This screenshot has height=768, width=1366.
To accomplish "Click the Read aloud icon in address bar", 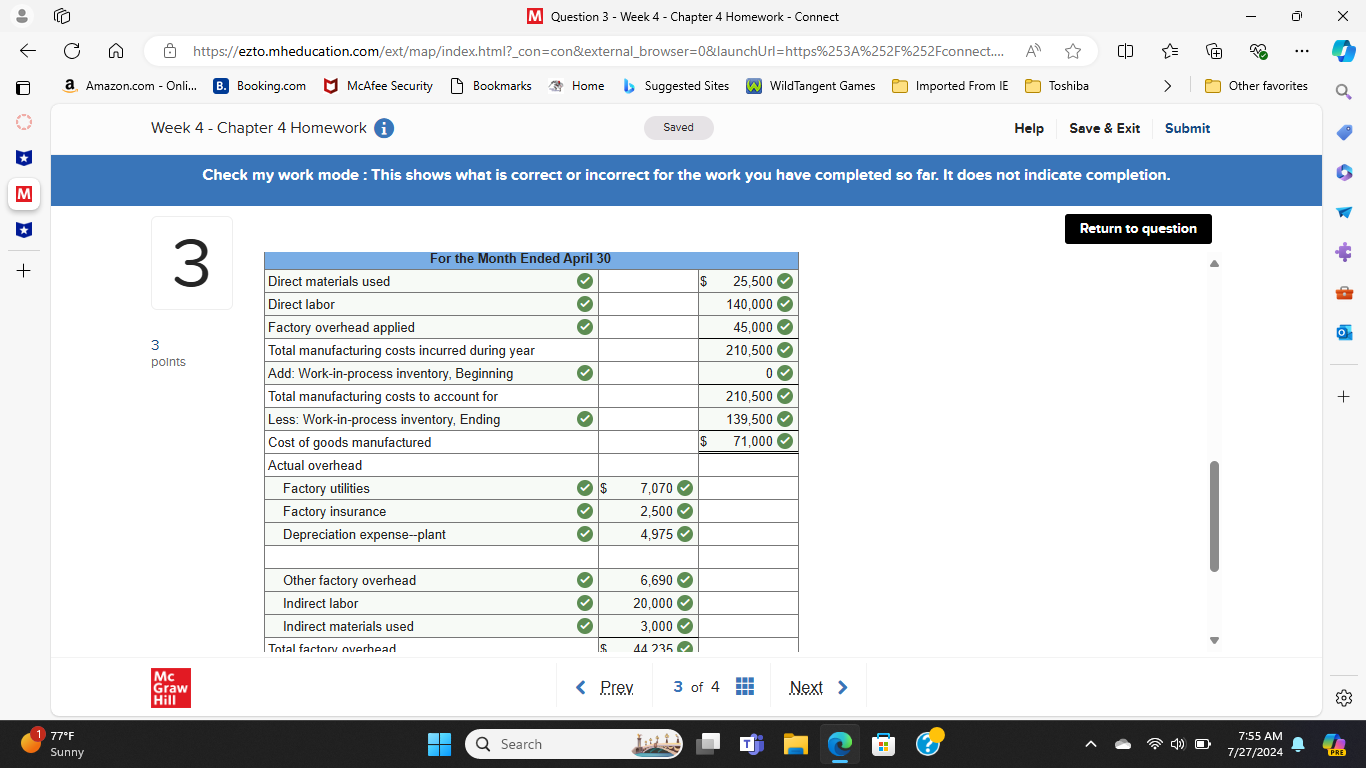I will click(1033, 51).
